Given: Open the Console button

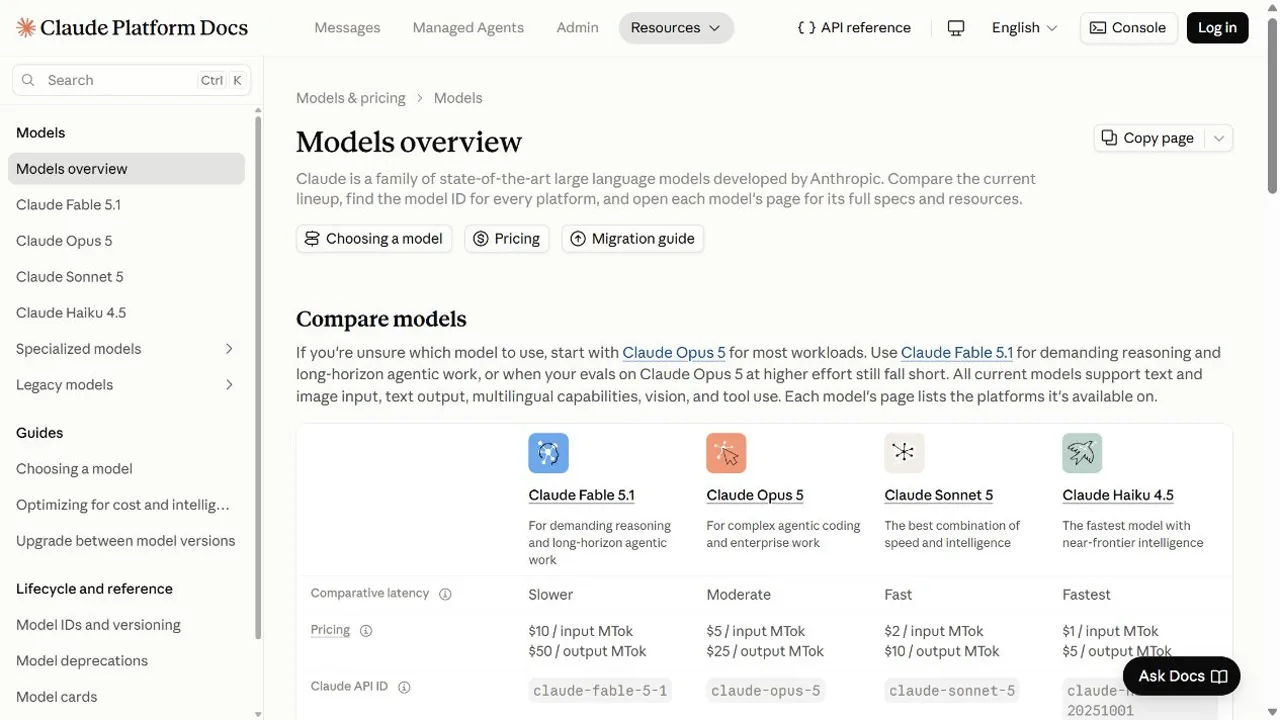Looking at the screenshot, I should 1128,28.
